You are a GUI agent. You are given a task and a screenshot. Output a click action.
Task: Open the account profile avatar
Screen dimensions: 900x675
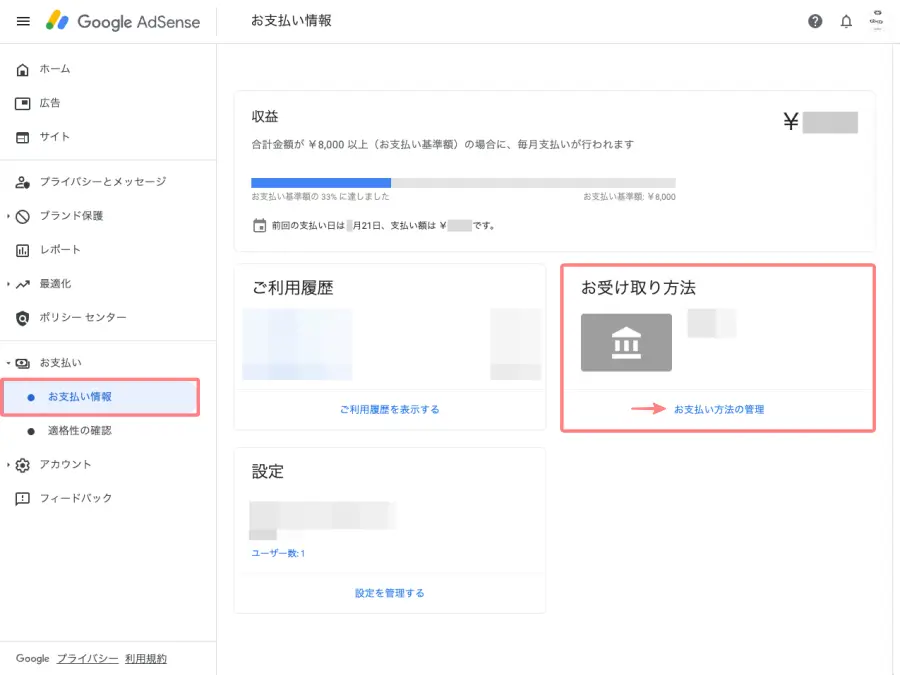click(x=876, y=21)
